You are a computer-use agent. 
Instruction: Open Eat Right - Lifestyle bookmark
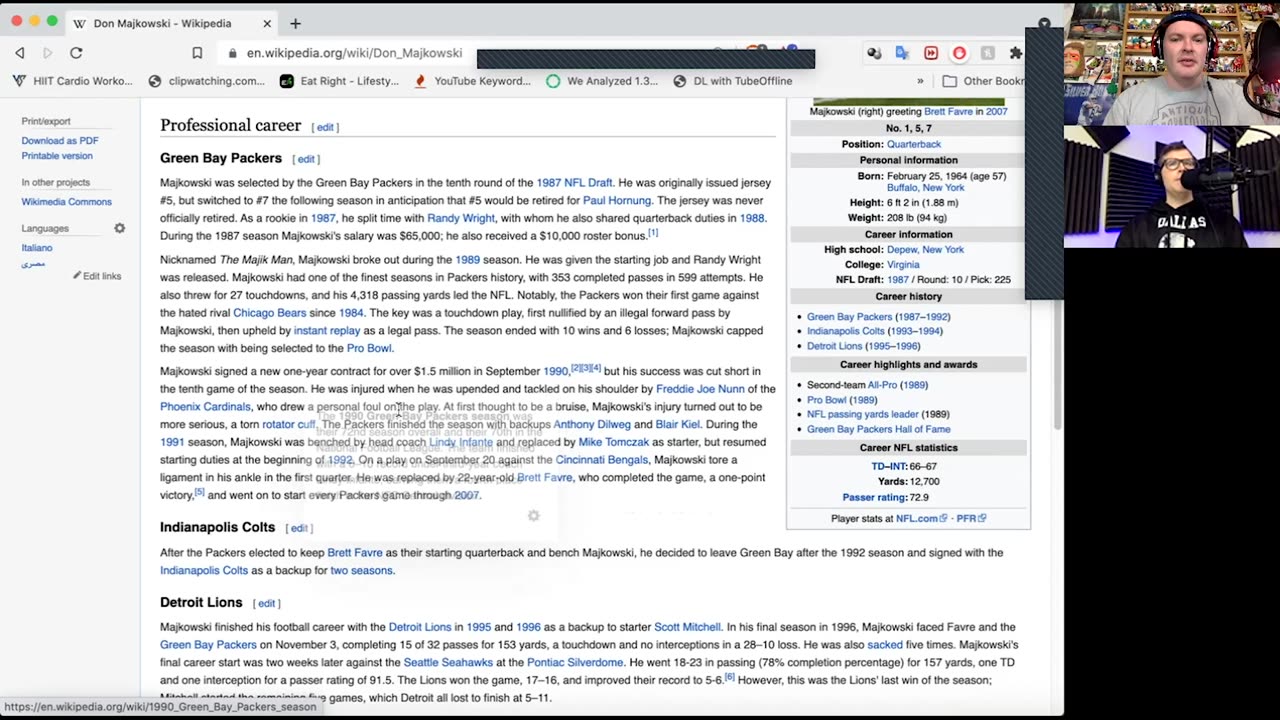point(339,81)
